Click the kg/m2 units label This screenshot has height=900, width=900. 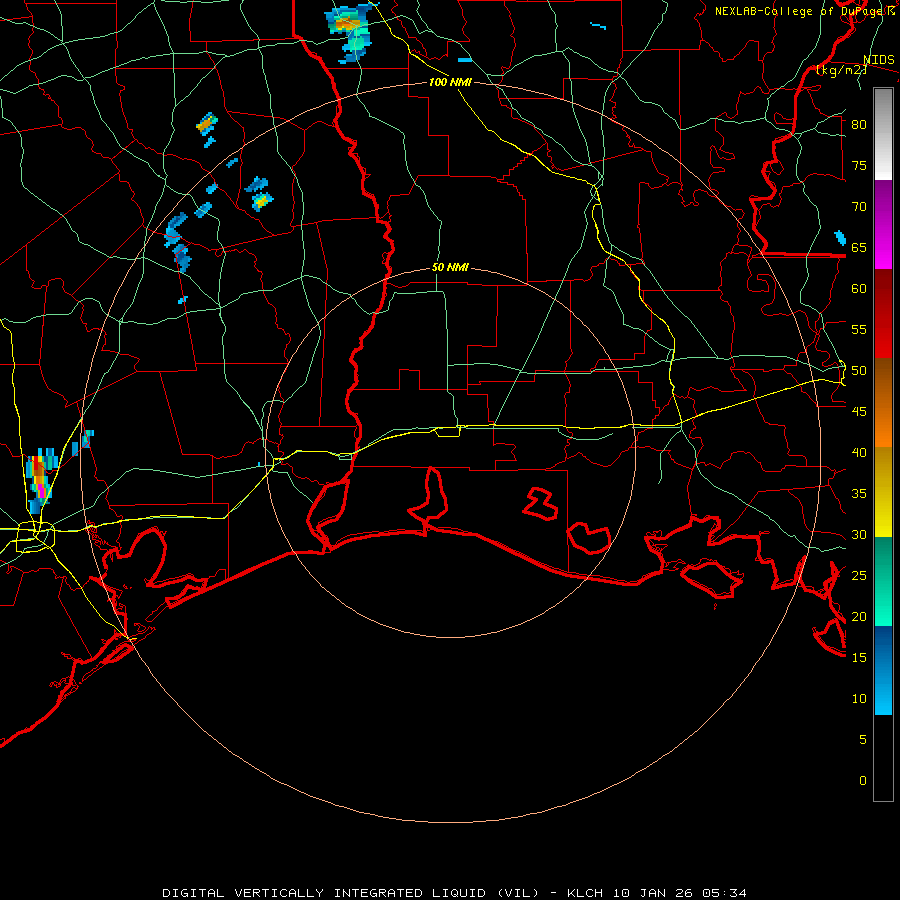pos(841,70)
